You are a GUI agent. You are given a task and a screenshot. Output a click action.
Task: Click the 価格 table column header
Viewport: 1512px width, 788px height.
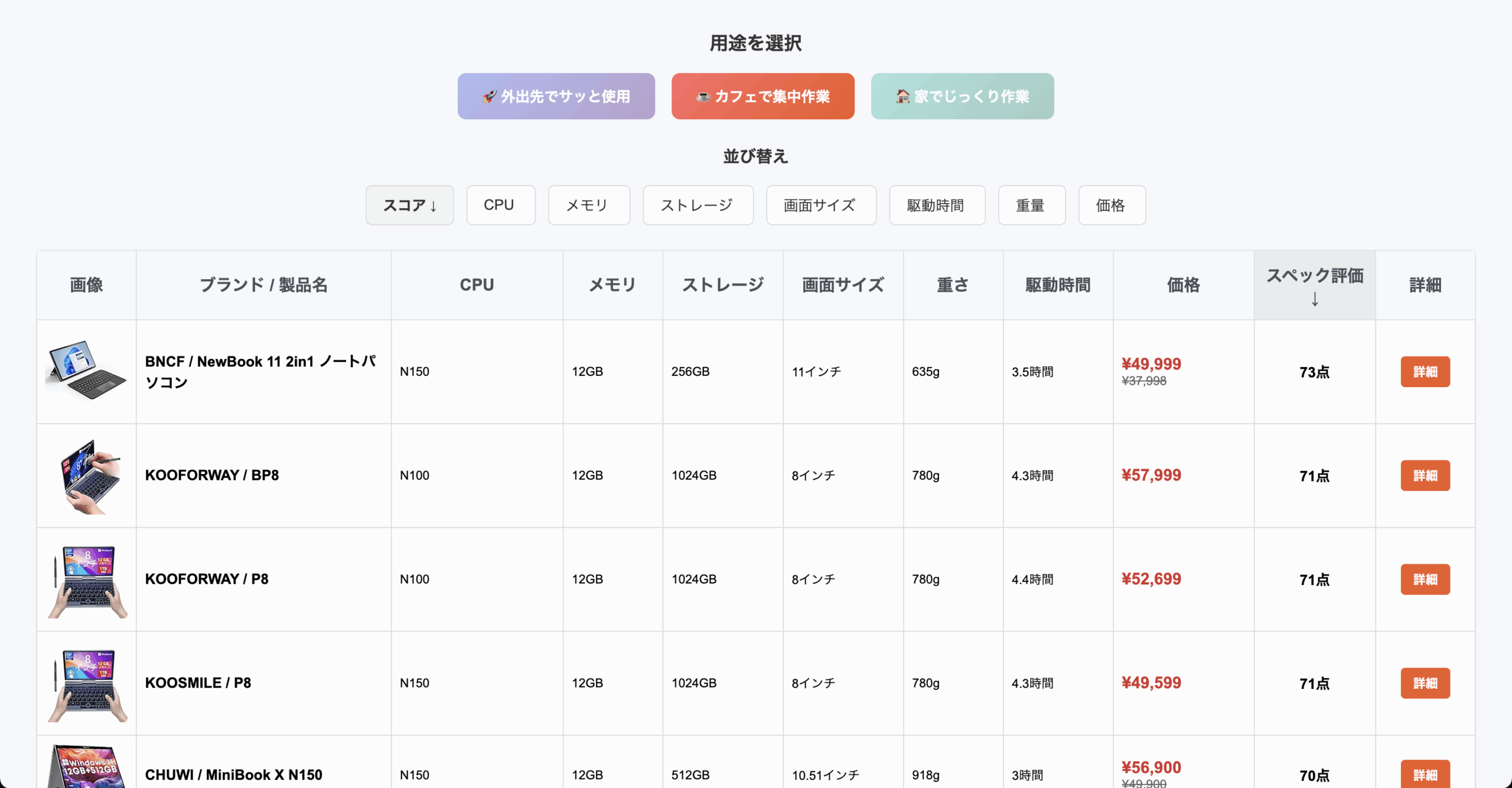[x=1183, y=285]
